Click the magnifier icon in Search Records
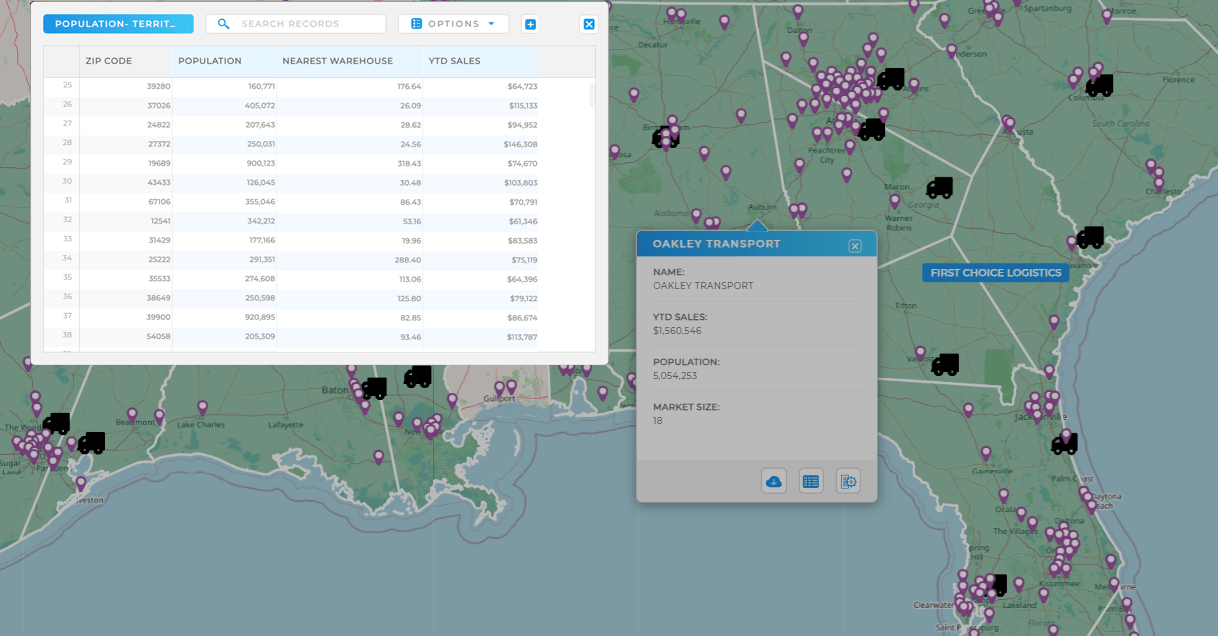 pyautogui.click(x=224, y=24)
